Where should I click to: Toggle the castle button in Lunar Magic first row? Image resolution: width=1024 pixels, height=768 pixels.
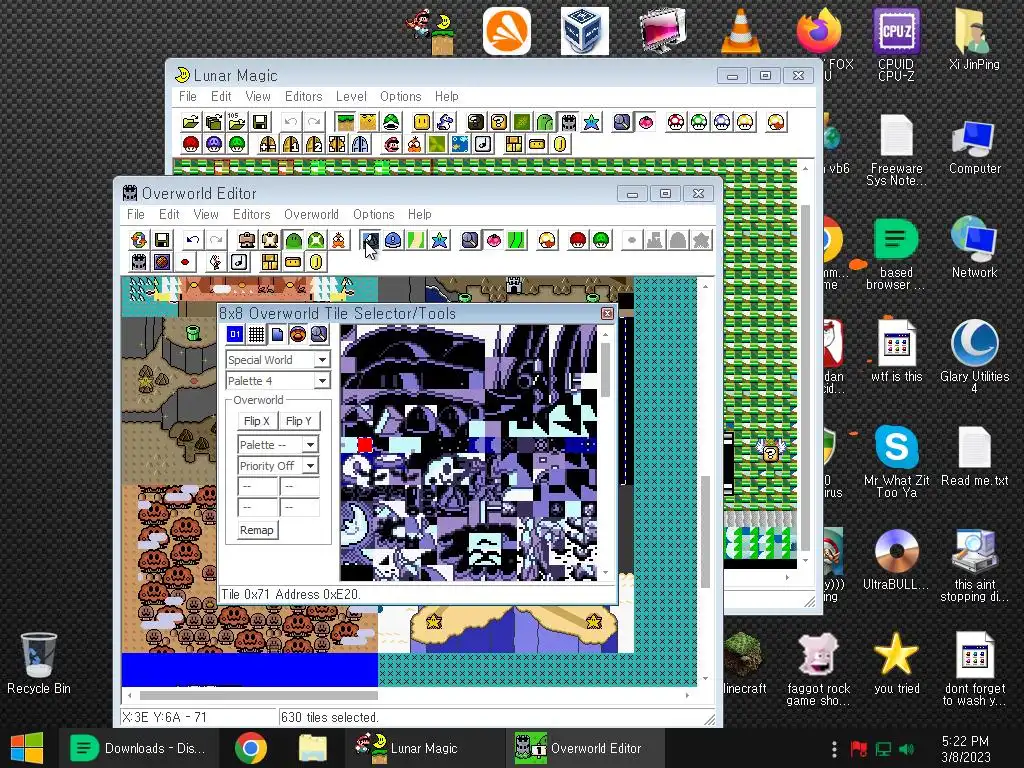pyautogui.click(x=568, y=122)
